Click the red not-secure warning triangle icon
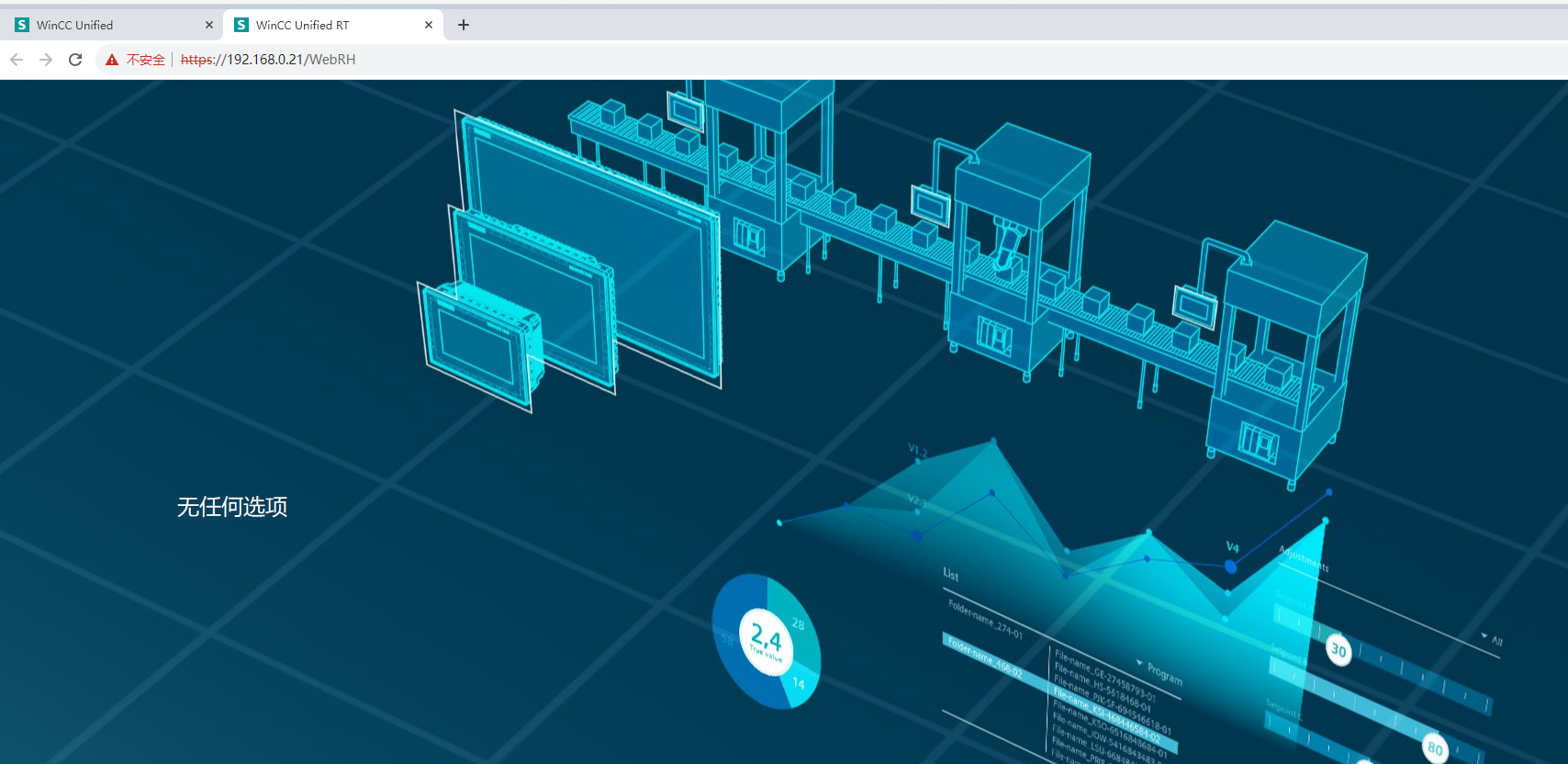The width and height of the screenshot is (1568, 764). [112, 60]
